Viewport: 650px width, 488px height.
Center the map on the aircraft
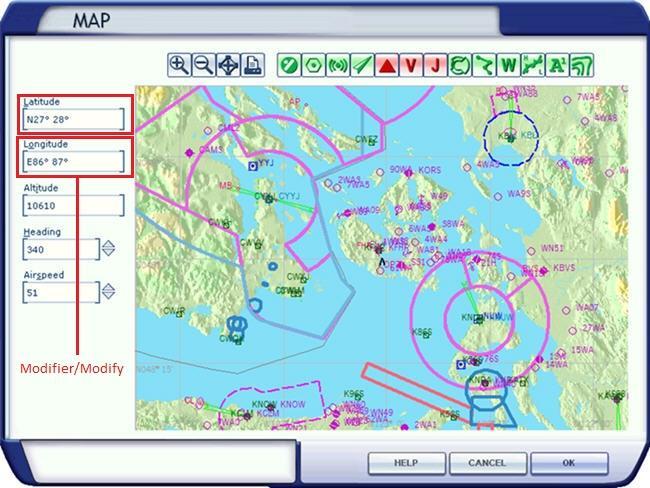pyautogui.click(x=228, y=65)
